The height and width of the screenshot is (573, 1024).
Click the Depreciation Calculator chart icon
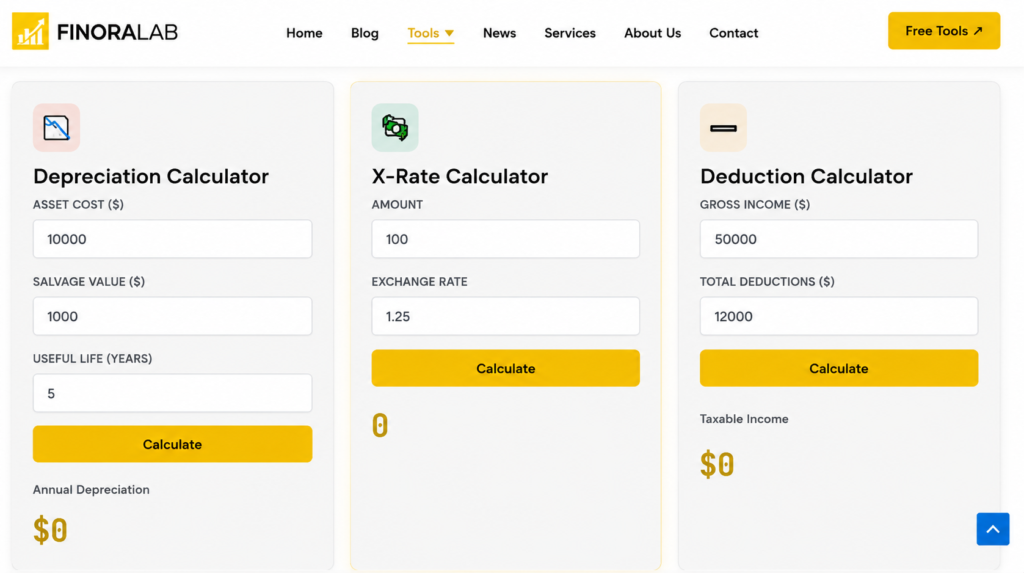[x=56, y=127]
